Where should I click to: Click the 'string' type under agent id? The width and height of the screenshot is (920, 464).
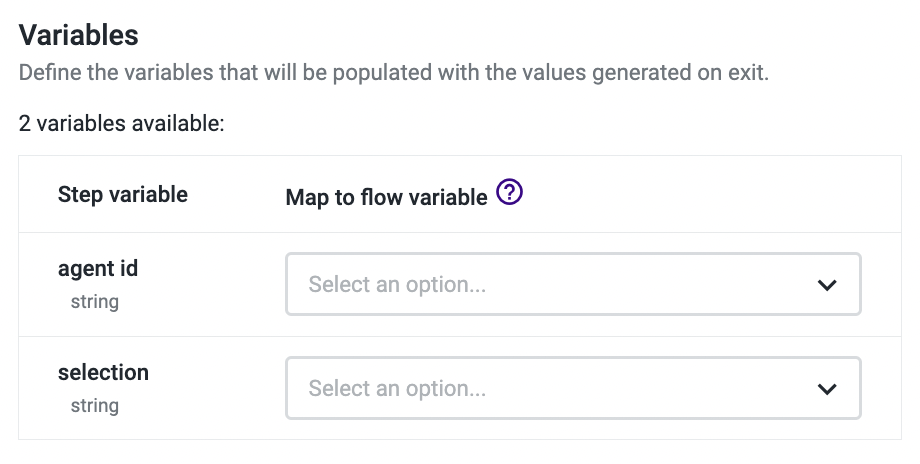coord(94,301)
